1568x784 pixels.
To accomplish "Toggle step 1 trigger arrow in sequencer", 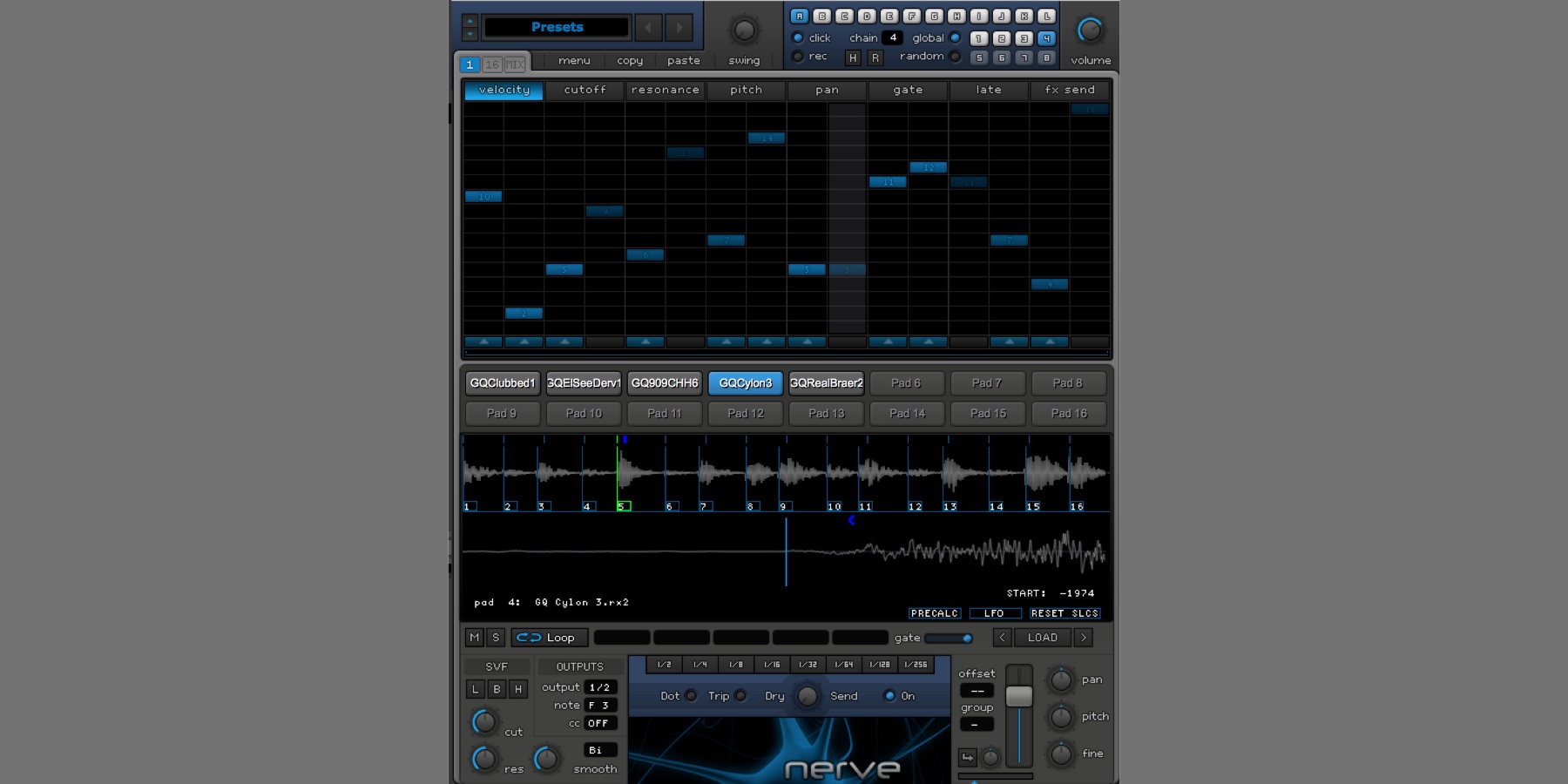I will point(483,341).
